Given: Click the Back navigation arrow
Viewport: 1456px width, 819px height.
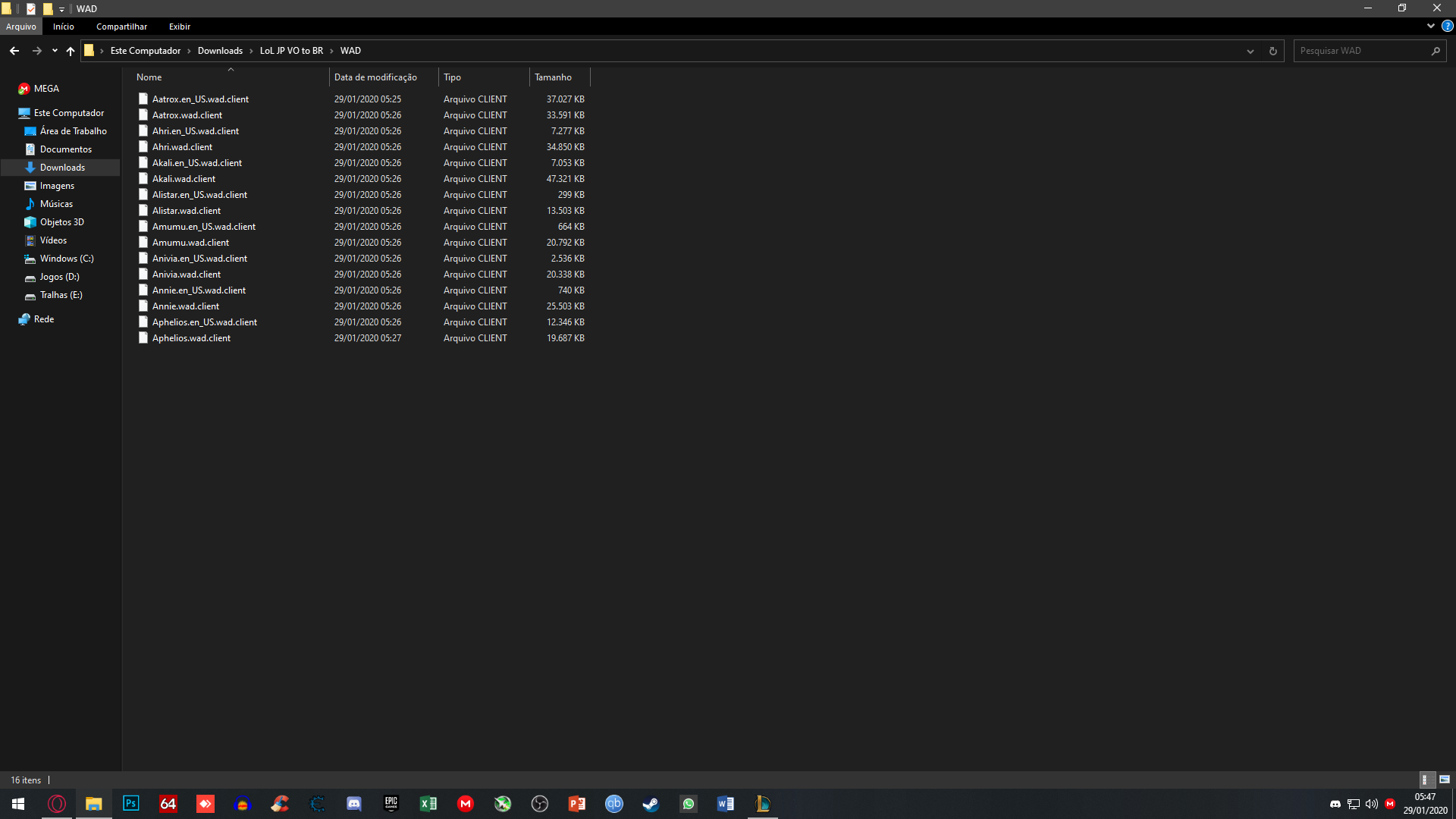Looking at the screenshot, I should click(14, 51).
